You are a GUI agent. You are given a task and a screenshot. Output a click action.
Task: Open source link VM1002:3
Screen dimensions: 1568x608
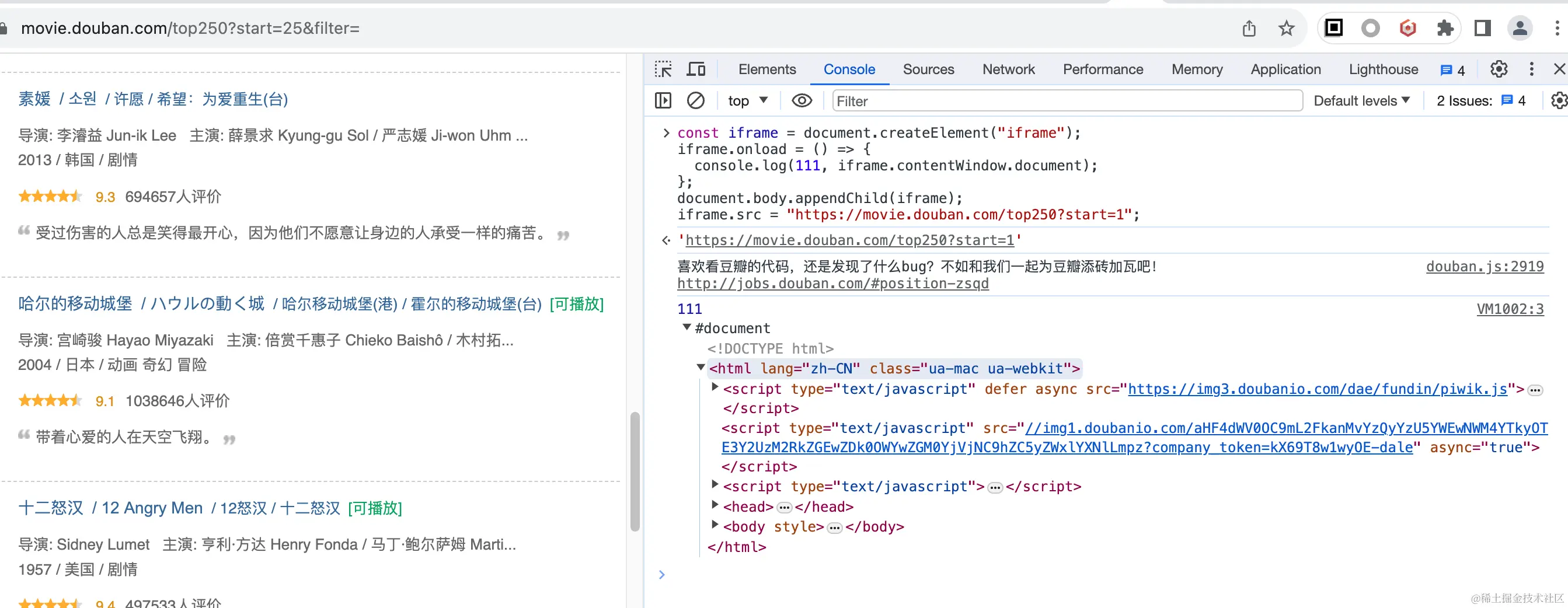click(1510, 309)
